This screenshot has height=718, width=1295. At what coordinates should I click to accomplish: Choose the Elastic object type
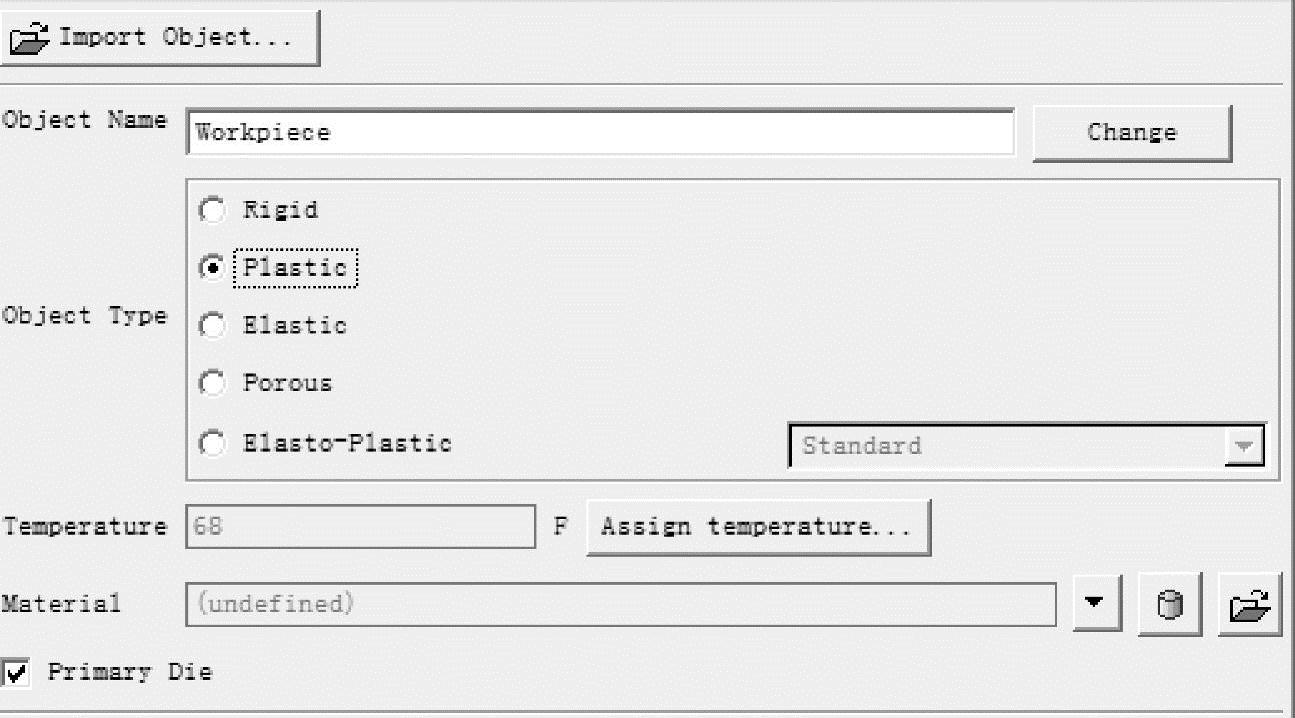coord(212,326)
